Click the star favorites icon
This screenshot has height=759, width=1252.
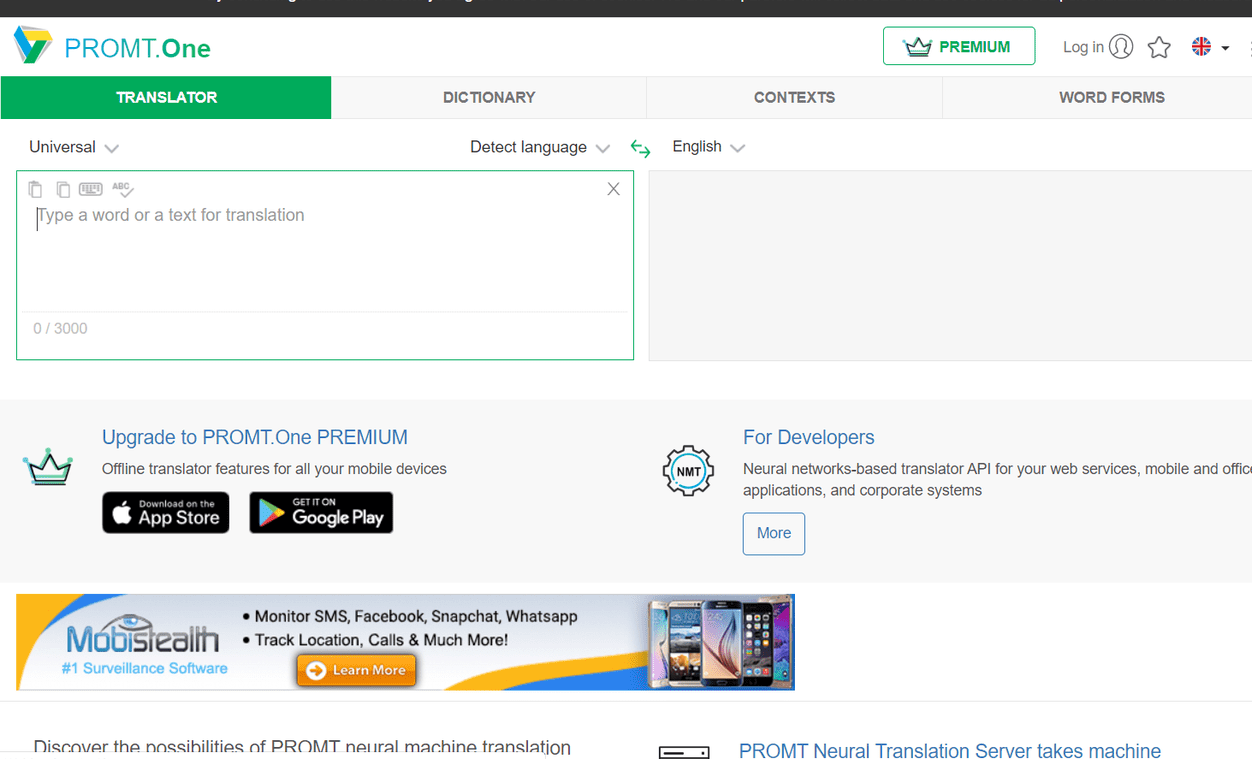[x=1159, y=47]
